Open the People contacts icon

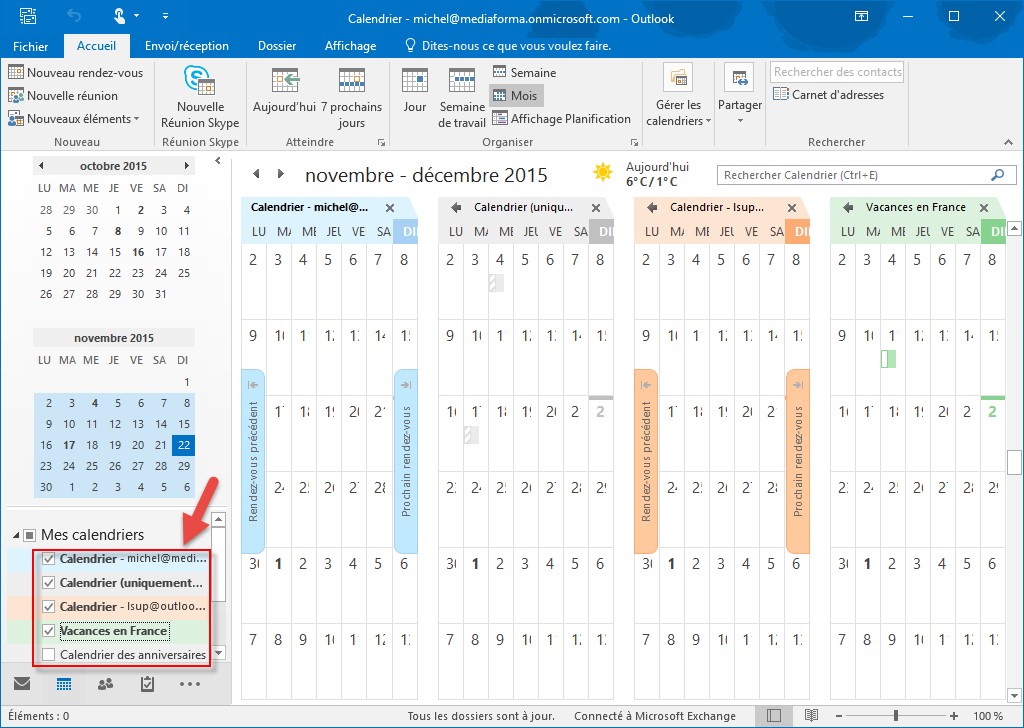coord(105,685)
